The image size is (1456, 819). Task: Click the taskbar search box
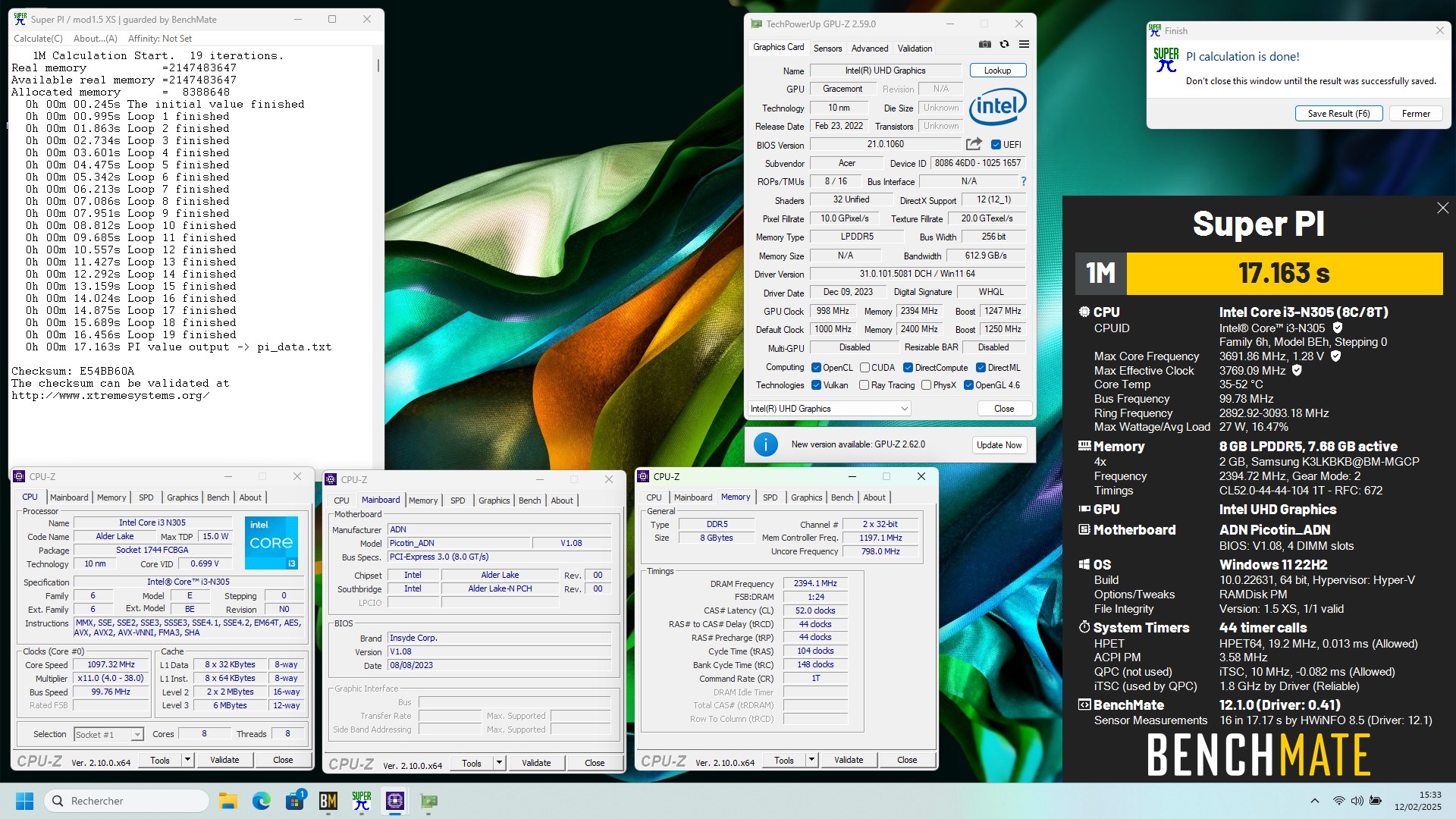pos(127,801)
